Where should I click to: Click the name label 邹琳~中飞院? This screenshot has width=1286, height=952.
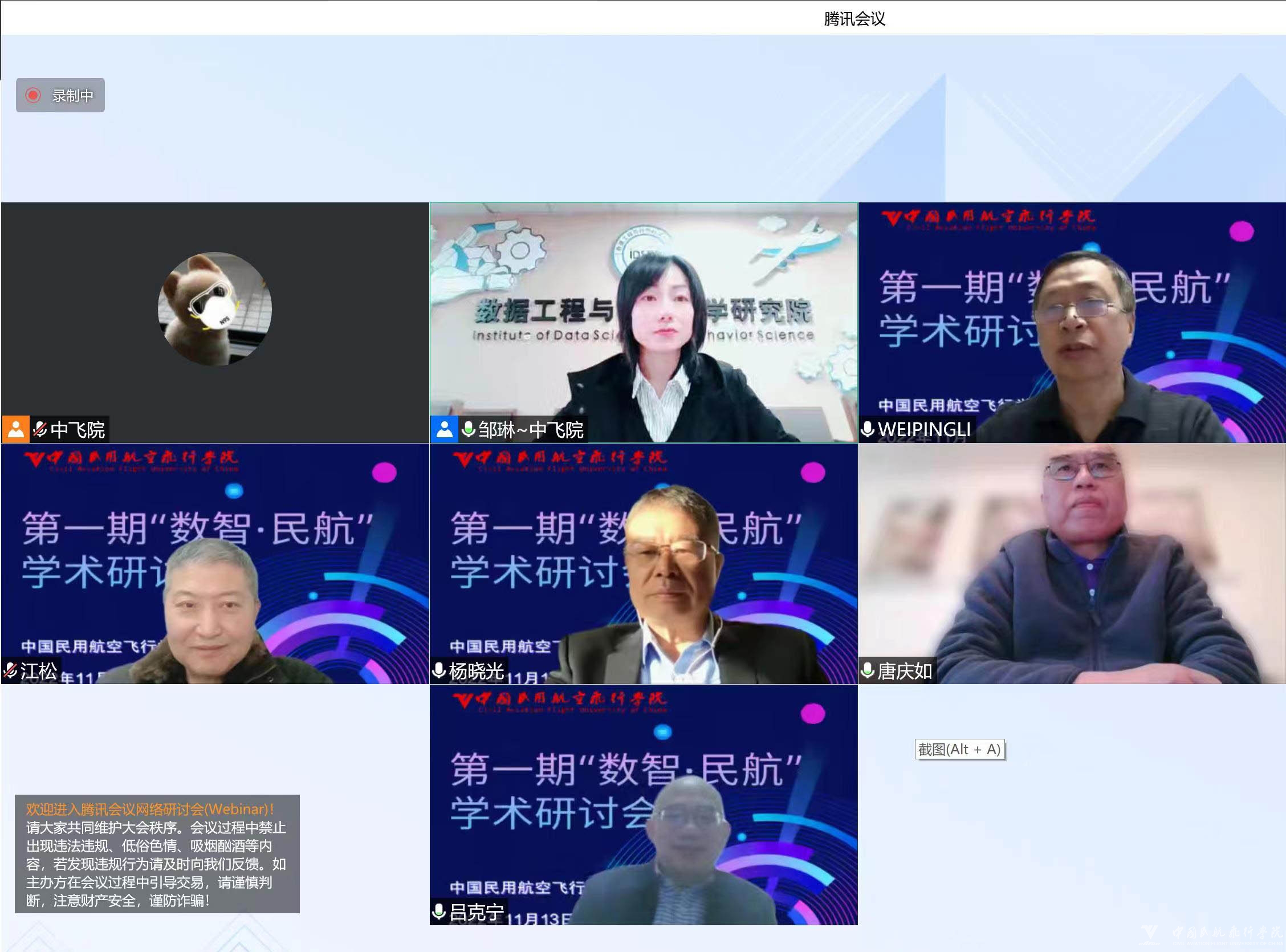pyautogui.click(x=531, y=430)
